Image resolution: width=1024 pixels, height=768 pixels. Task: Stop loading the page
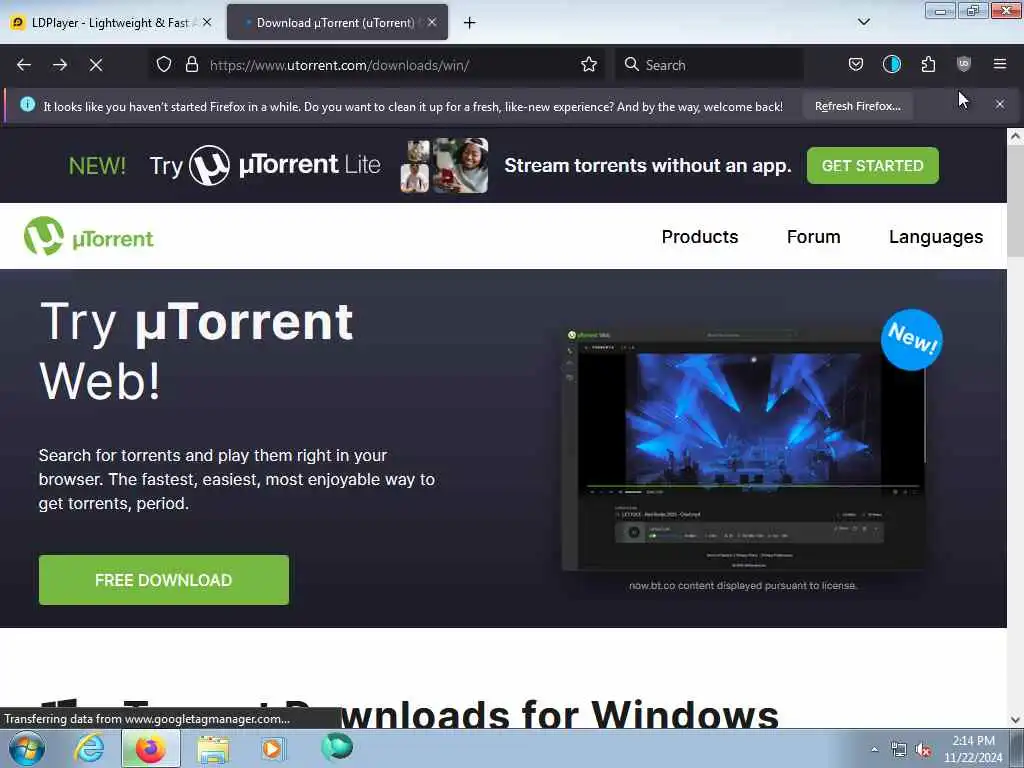96,65
